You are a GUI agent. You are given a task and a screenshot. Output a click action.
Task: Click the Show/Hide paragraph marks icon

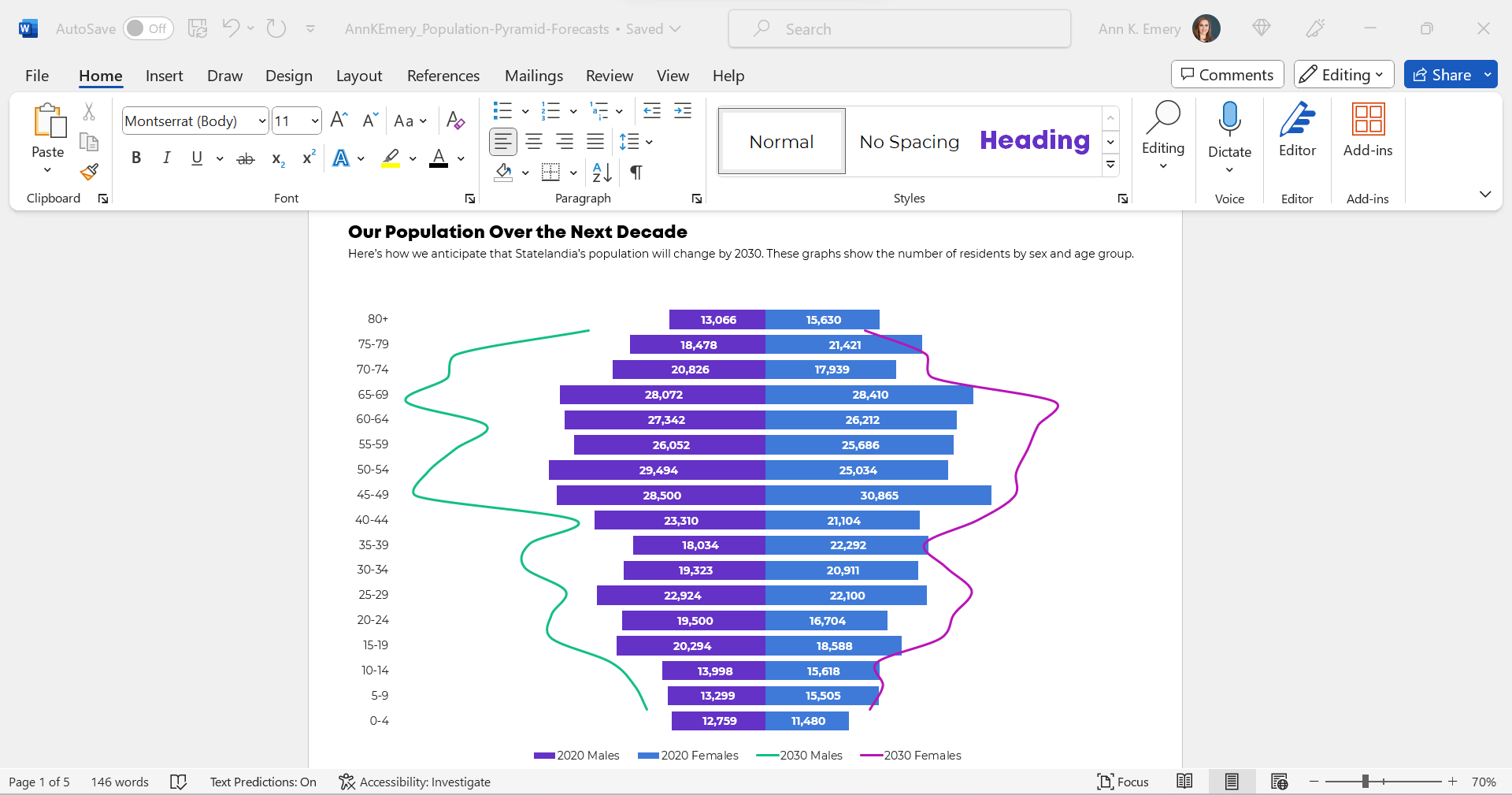click(x=636, y=172)
